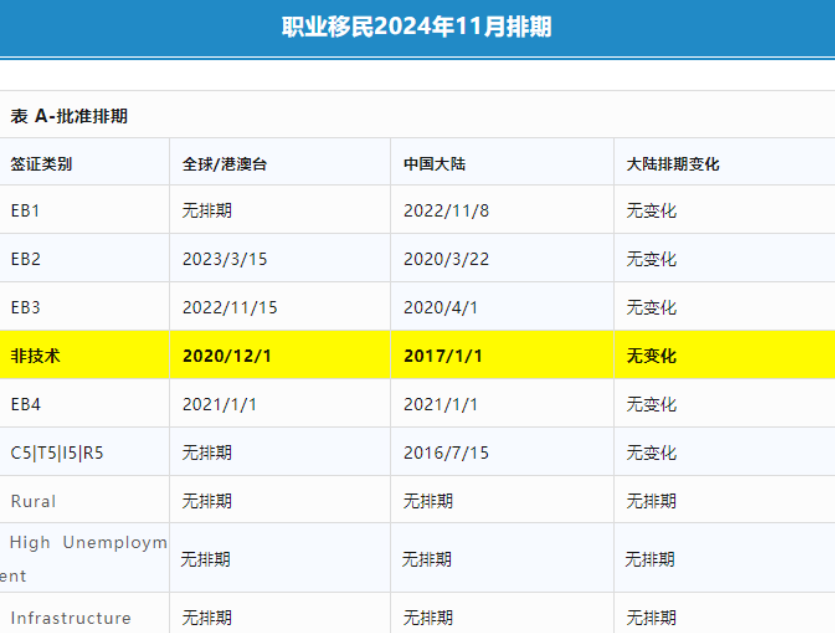
Task: Click the 中国大陆 column header
Action: [435, 164]
